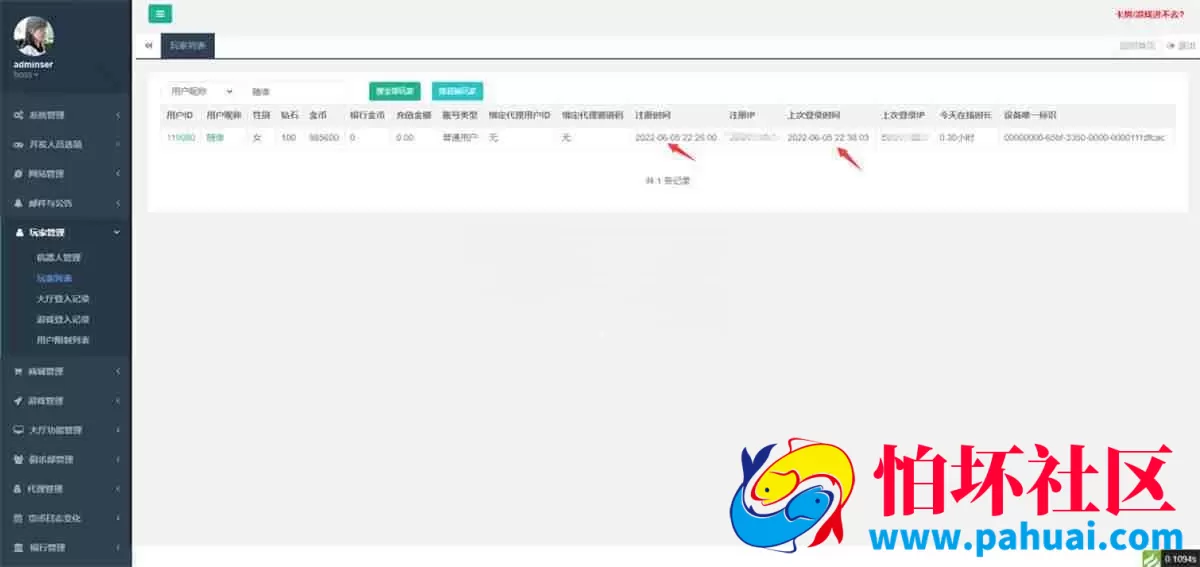Click the 银行管理 bank icon
This screenshot has width=1200, height=567.
click(x=19, y=548)
